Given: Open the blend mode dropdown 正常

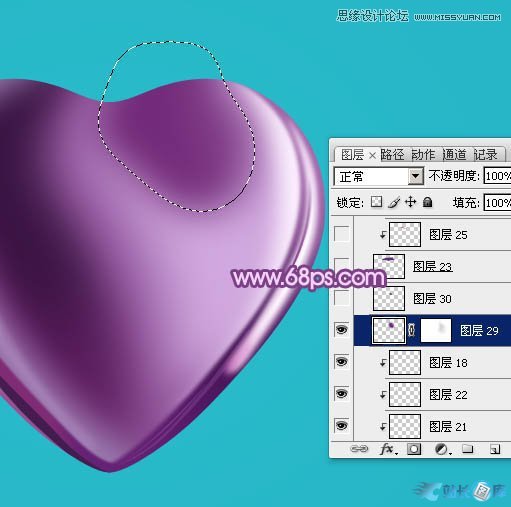Looking at the screenshot, I should [x=379, y=176].
